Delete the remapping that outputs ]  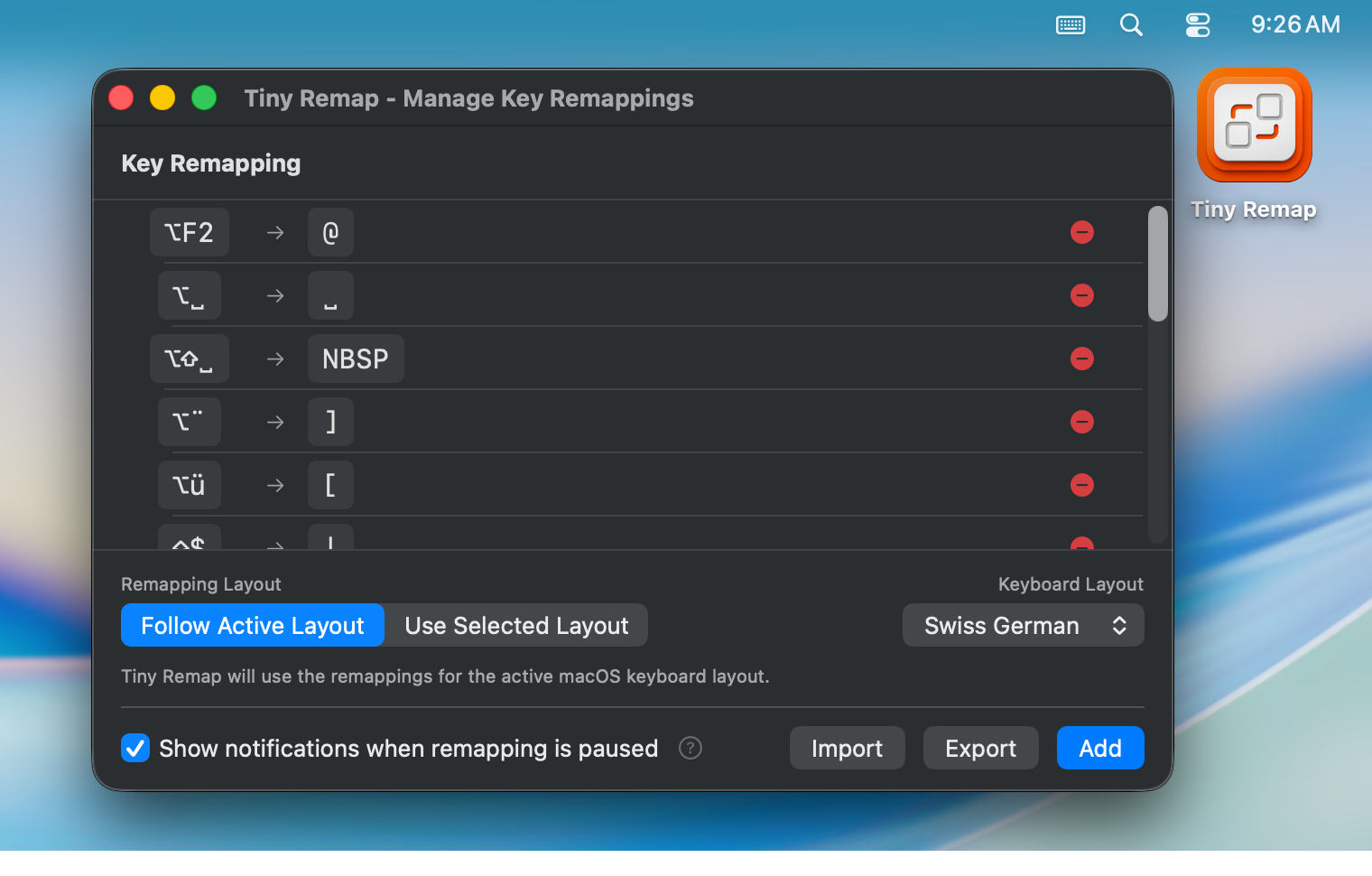click(x=1082, y=422)
